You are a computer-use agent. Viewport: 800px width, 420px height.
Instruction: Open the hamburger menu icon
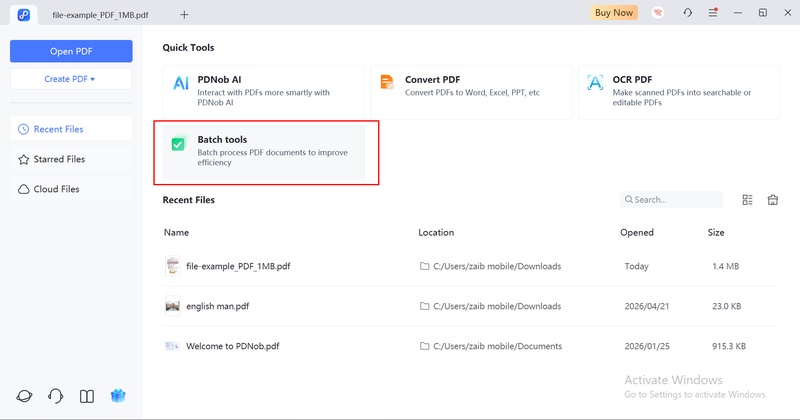pos(713,13)
